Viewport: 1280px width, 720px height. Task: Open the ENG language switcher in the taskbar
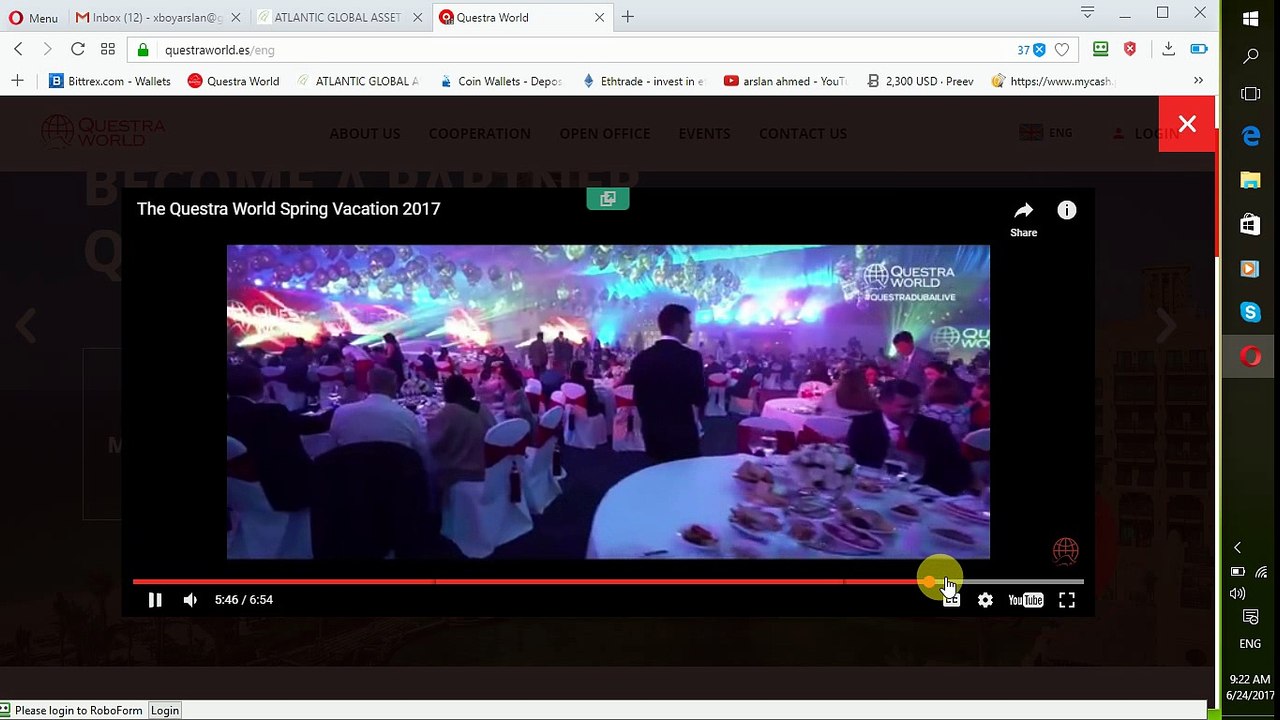click(x=1250, y=644)
